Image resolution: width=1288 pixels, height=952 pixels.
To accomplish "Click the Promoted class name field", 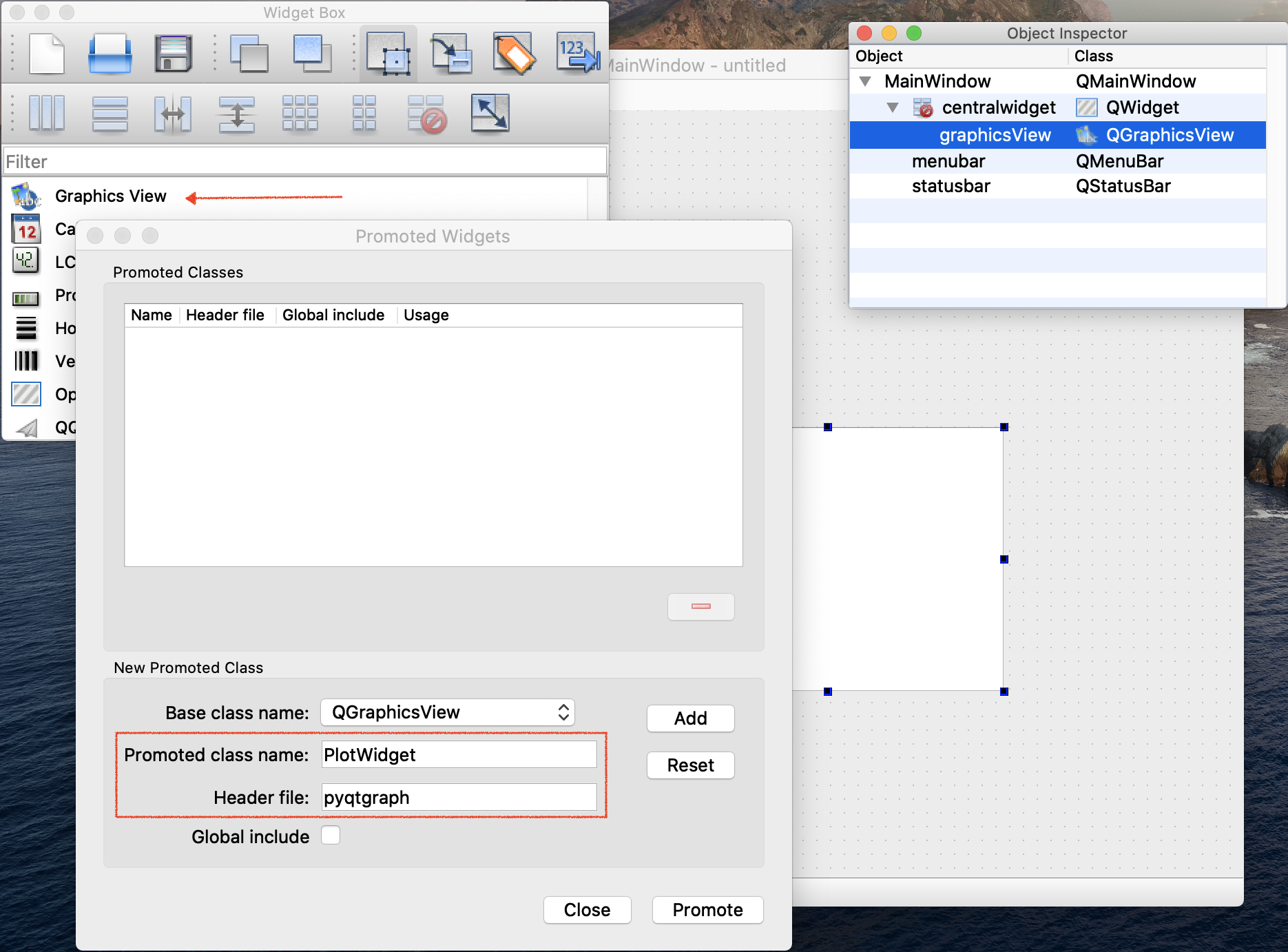I will [x=459, y=755].
